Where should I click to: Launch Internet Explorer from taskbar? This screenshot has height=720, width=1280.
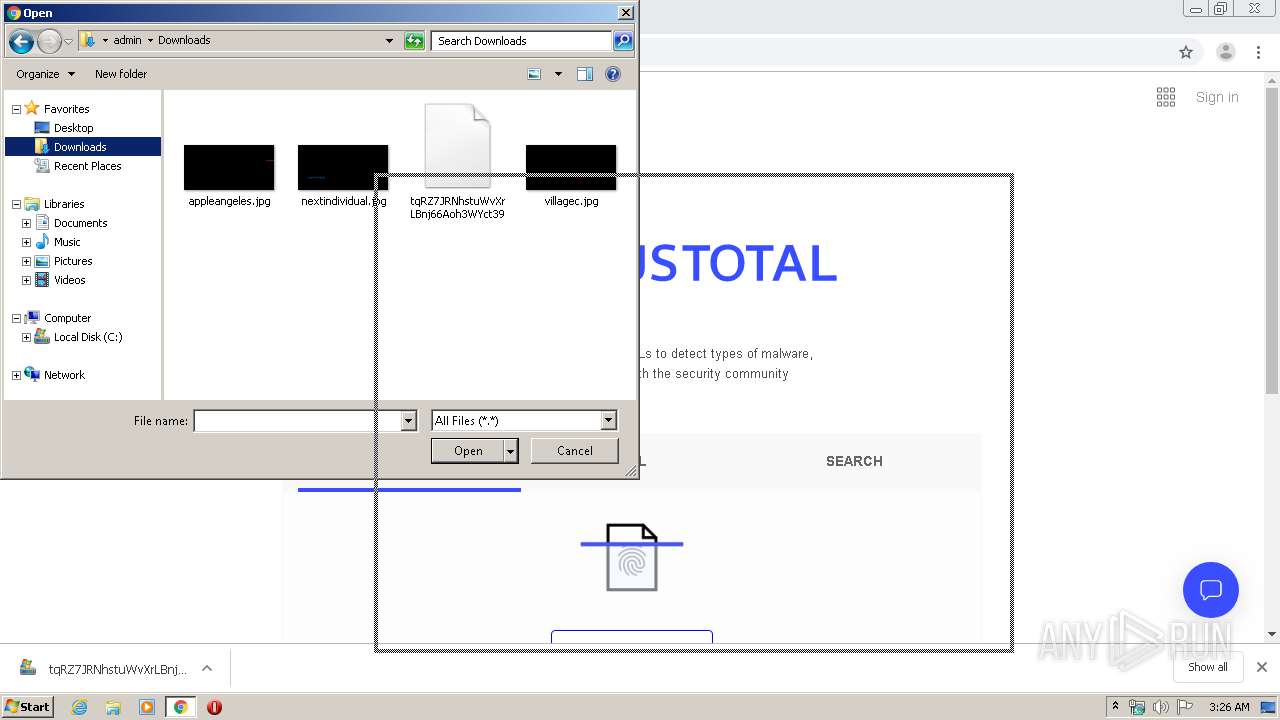tap(79, 707)
